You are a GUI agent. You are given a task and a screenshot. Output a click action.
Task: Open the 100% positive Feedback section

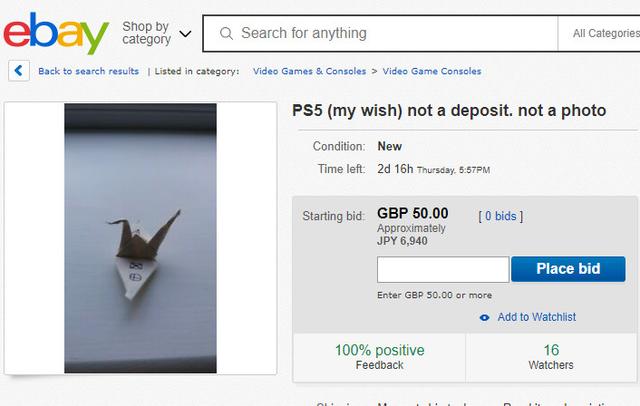(x=379, y=357)
